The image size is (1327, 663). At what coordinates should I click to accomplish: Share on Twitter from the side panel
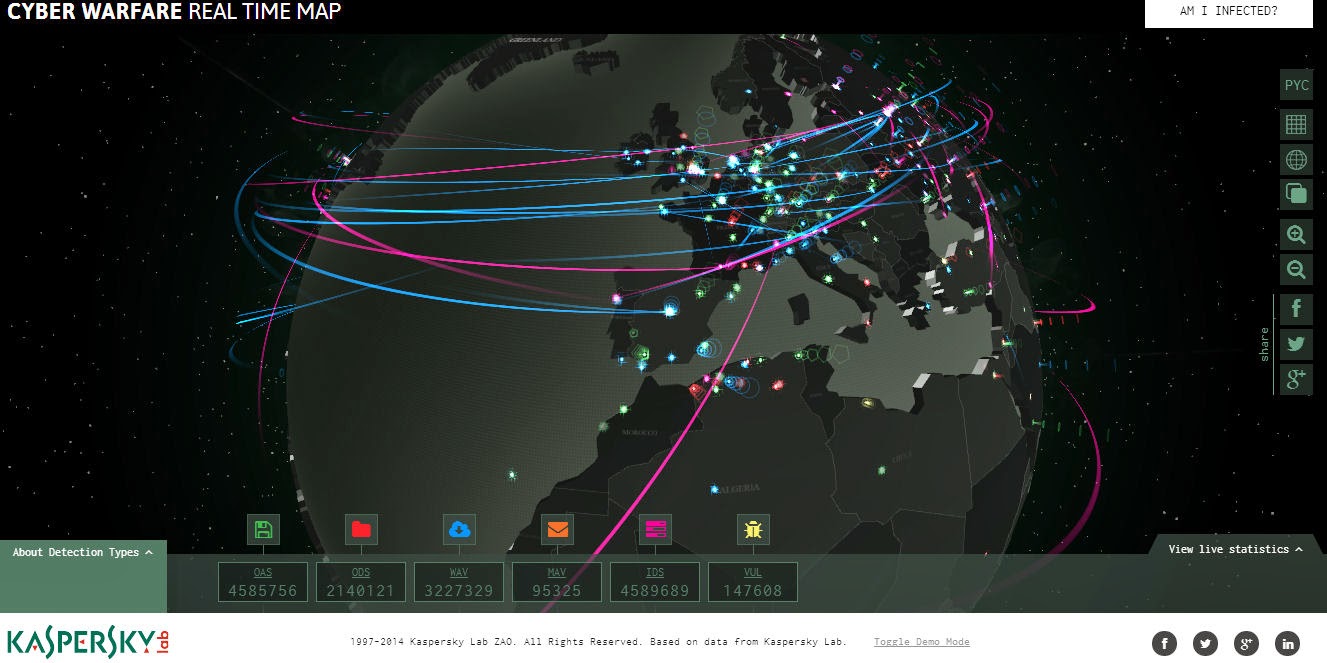pos(1296,344)
